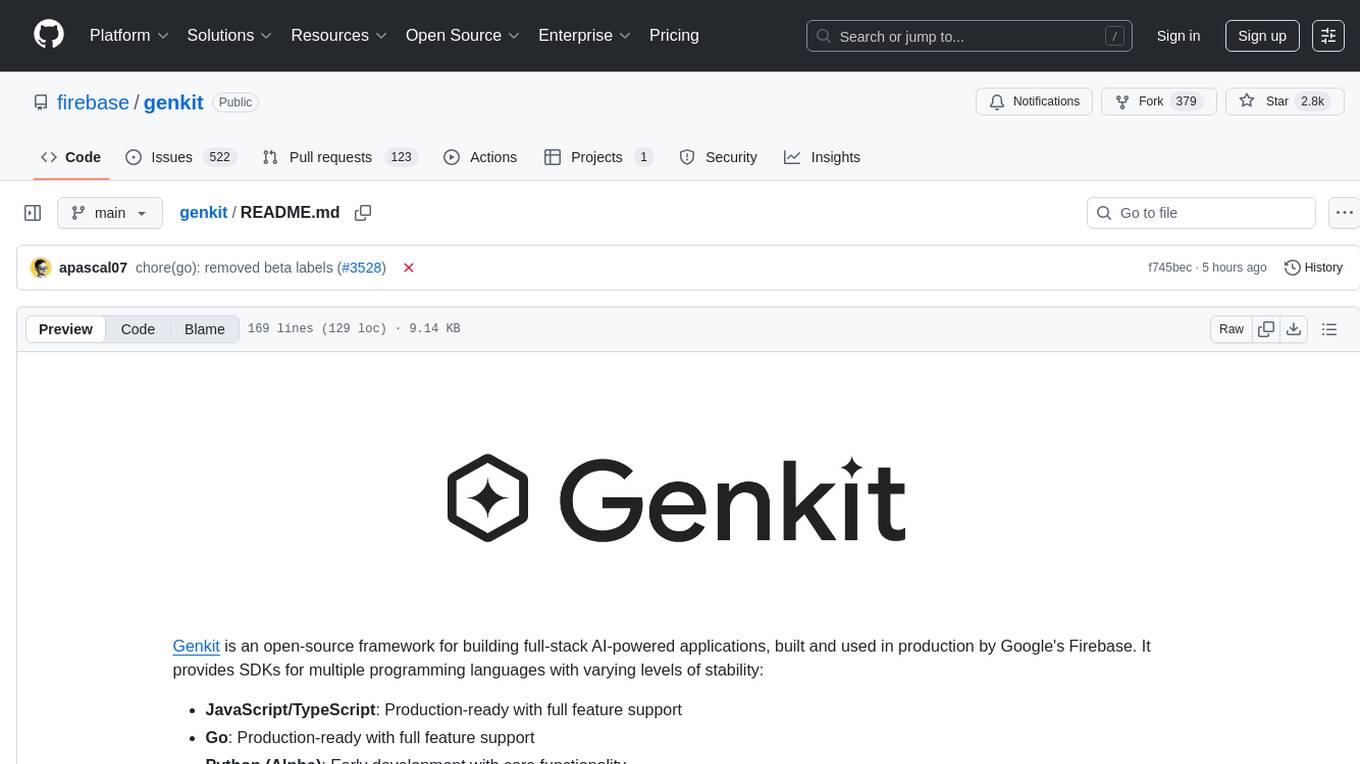
Task: Click the commit message text
Action: (x=234, y=268)
